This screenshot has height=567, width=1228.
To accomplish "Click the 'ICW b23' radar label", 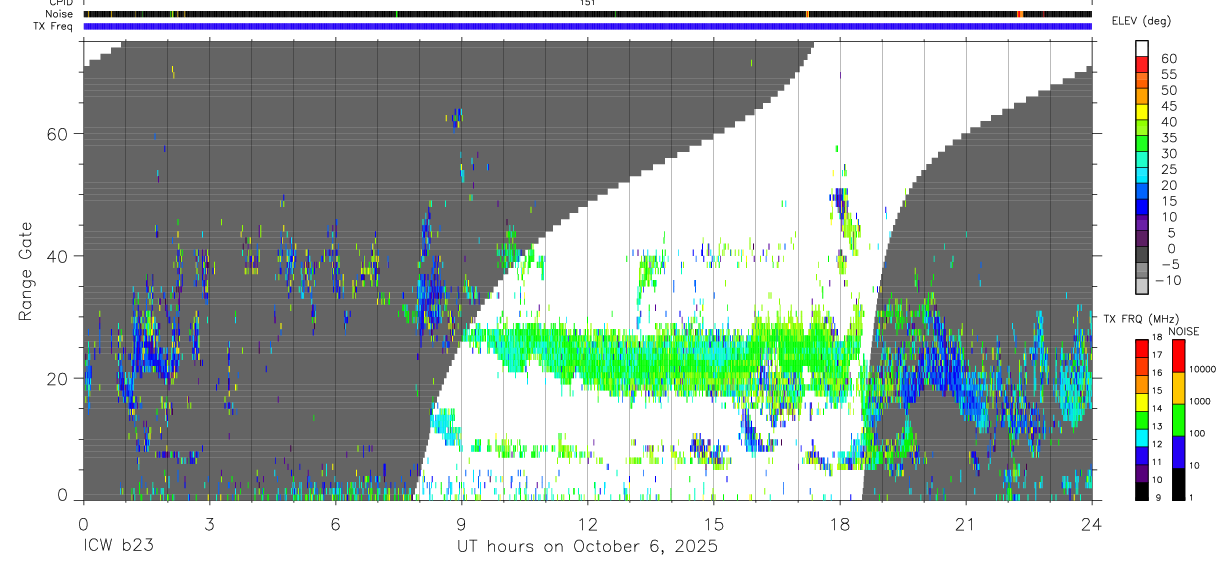I will (x=117, y=547).
